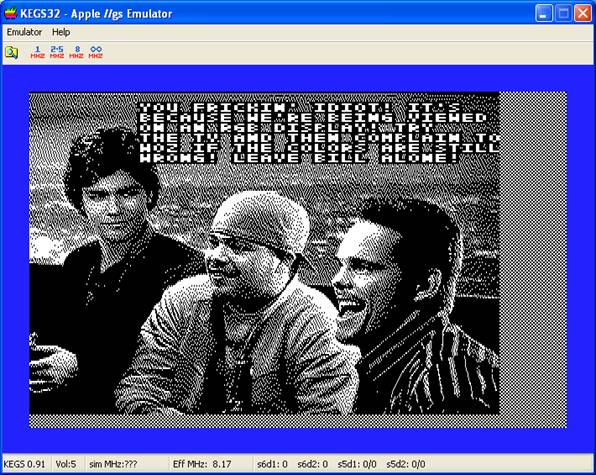Click the KEGS 0.91 status bar field
Viewport: 596px width, 475px height.
24,464
